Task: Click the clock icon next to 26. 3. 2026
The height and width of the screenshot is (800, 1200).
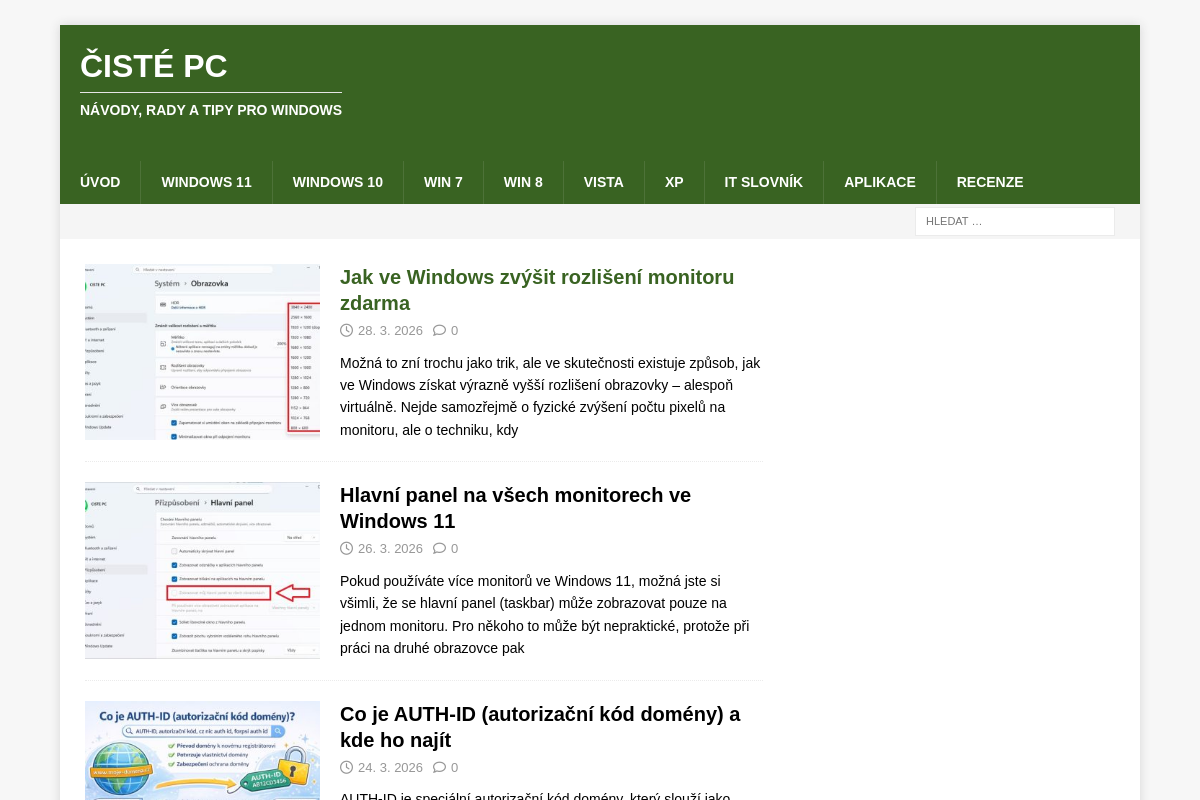Action: pos(347,548)
